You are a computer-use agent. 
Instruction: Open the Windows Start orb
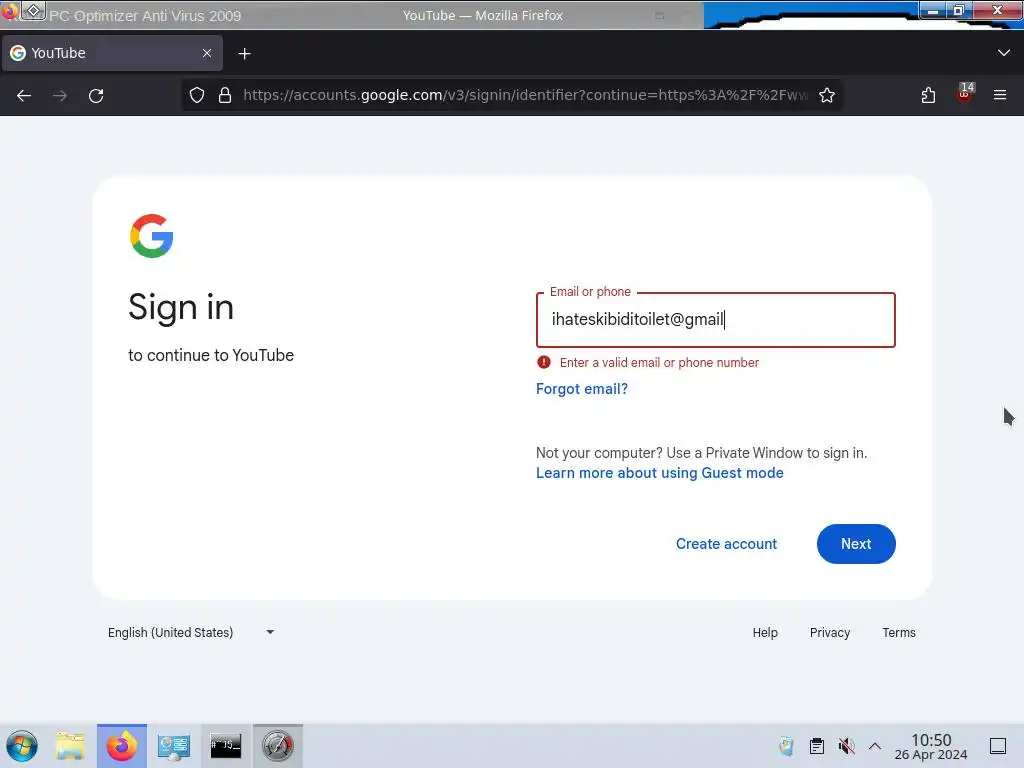[x=22, y=746]
